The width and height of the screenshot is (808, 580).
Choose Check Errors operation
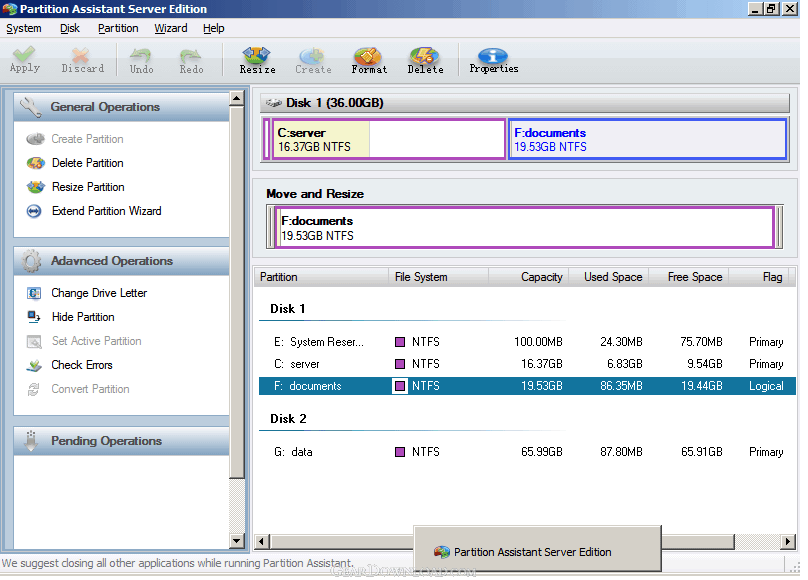click(x=82, y=365)
